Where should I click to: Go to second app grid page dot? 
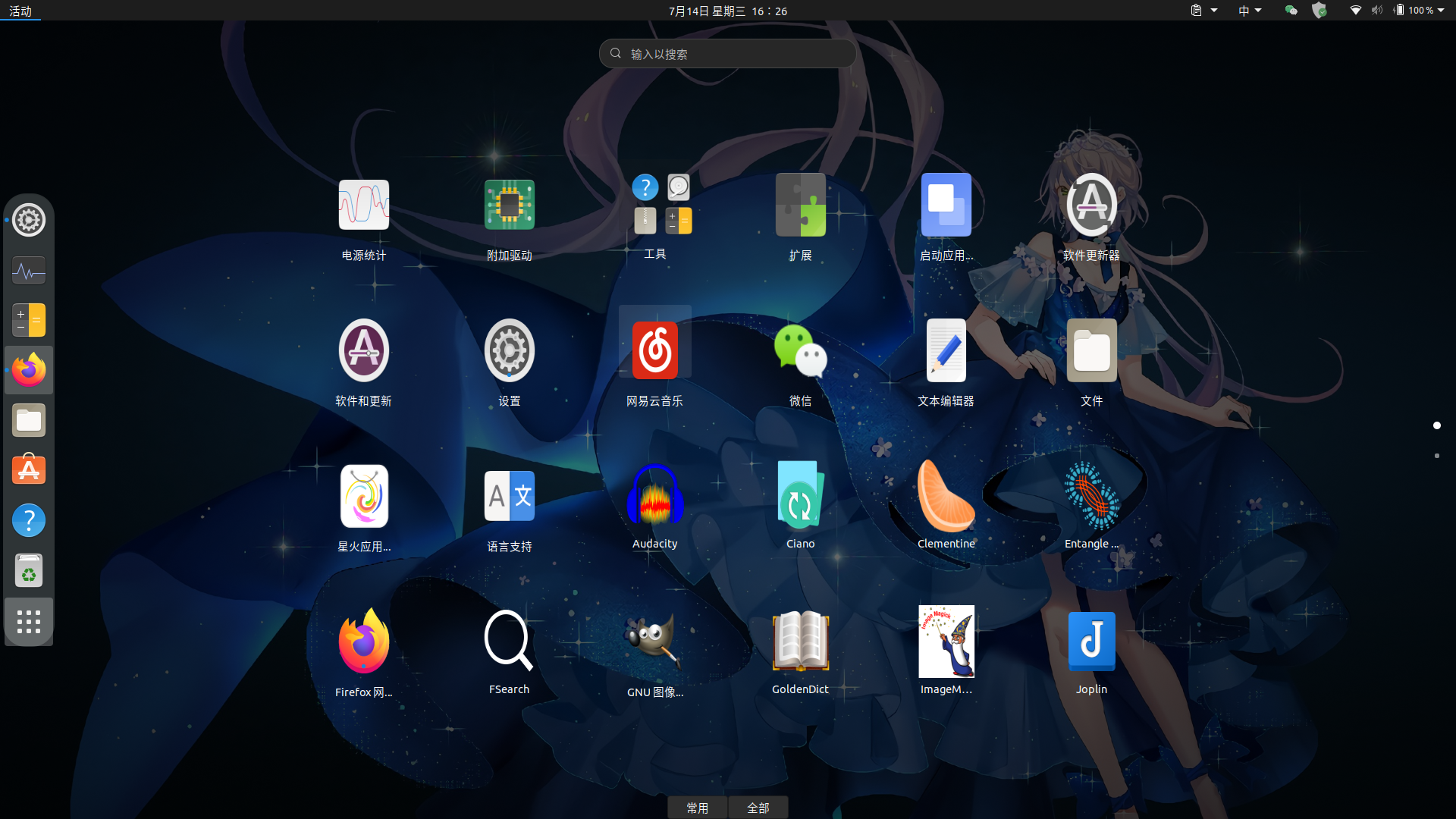click(x=1437, y=456)
